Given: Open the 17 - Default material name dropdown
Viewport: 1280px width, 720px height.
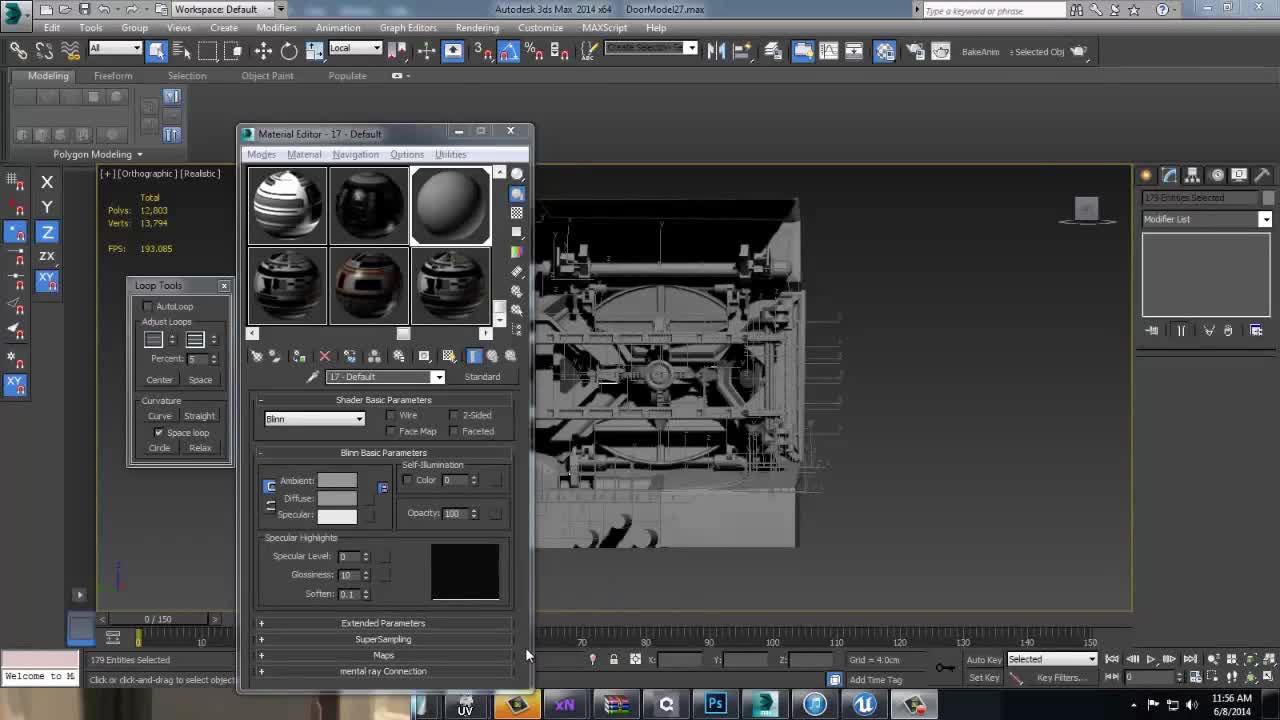Looking at the screenshot, I should click(x=386, y=377).
